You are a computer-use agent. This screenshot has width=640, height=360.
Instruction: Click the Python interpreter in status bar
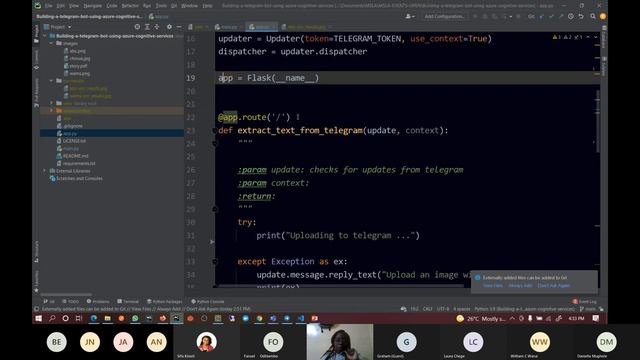(x=524, y=309)
